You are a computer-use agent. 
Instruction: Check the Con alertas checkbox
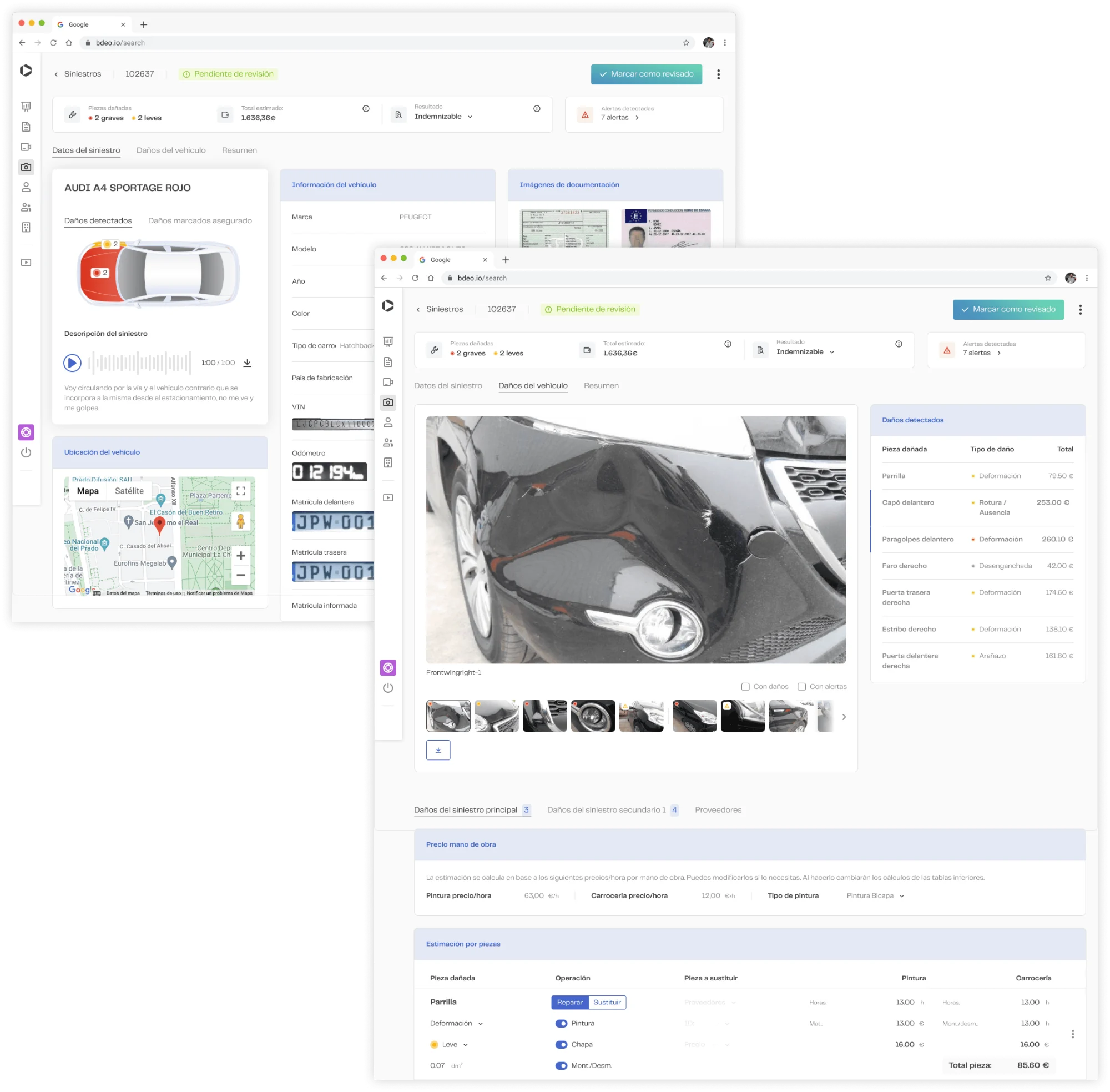801,687
